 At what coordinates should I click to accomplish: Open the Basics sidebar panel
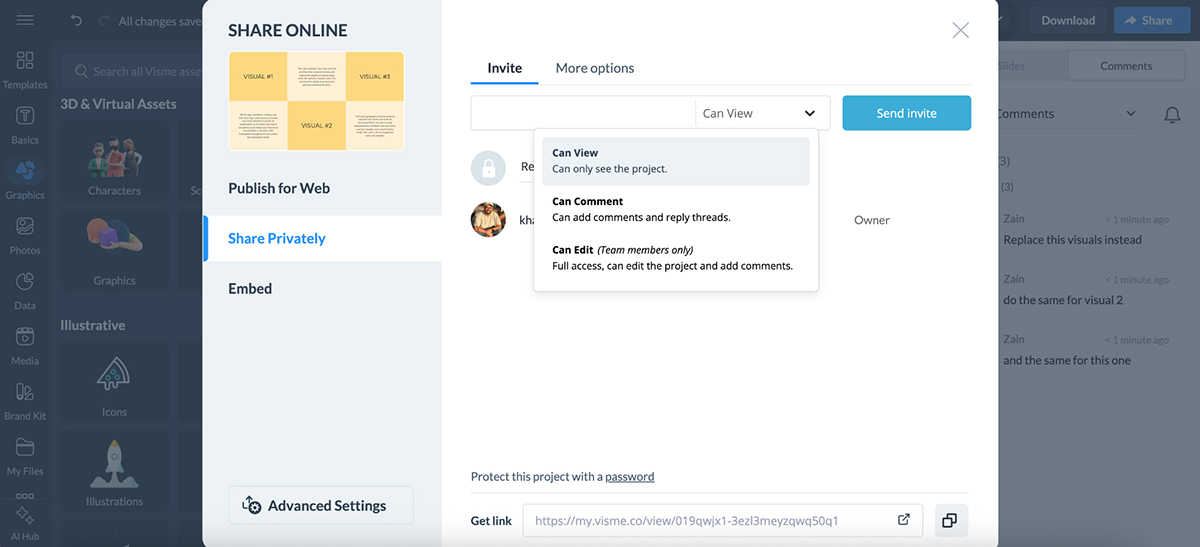25,125
